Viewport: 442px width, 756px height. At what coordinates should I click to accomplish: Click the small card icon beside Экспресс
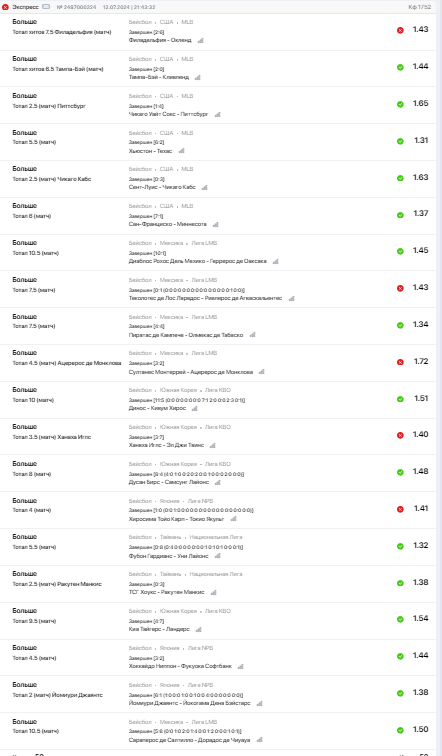coord(46,7)
